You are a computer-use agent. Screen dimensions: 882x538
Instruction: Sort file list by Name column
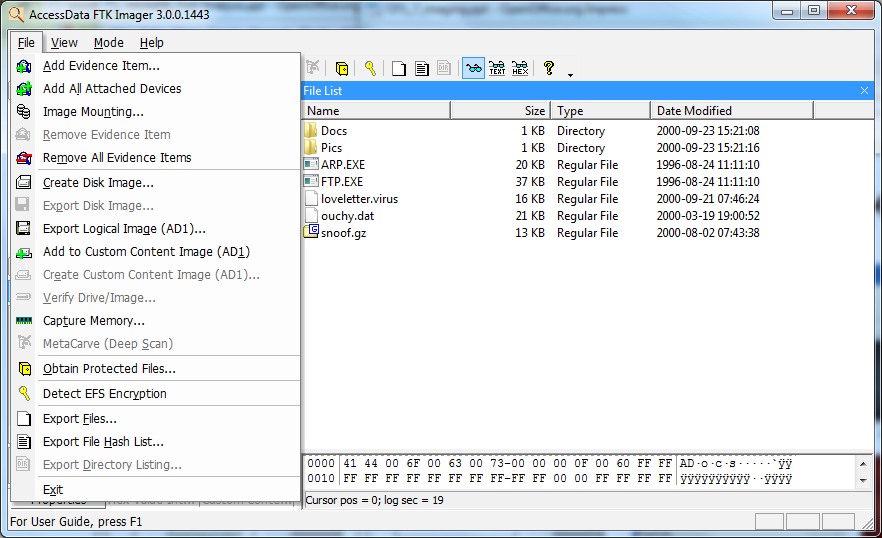pos(376,111)
